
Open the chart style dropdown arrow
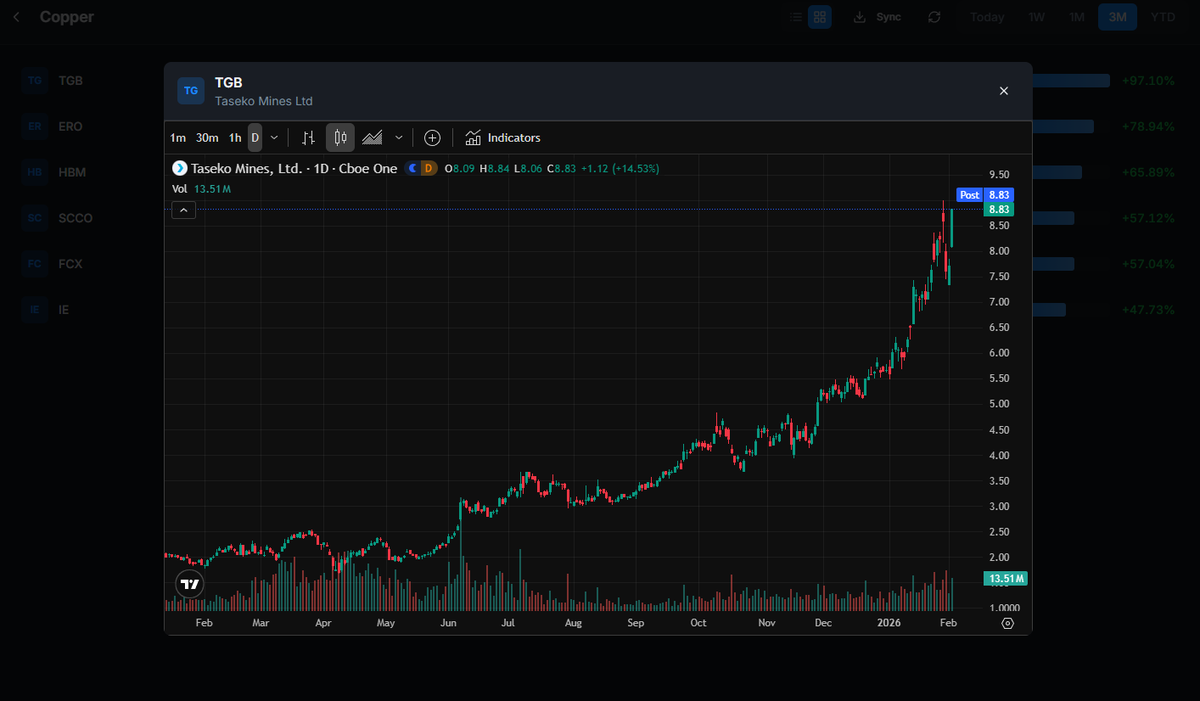(399, 138)
